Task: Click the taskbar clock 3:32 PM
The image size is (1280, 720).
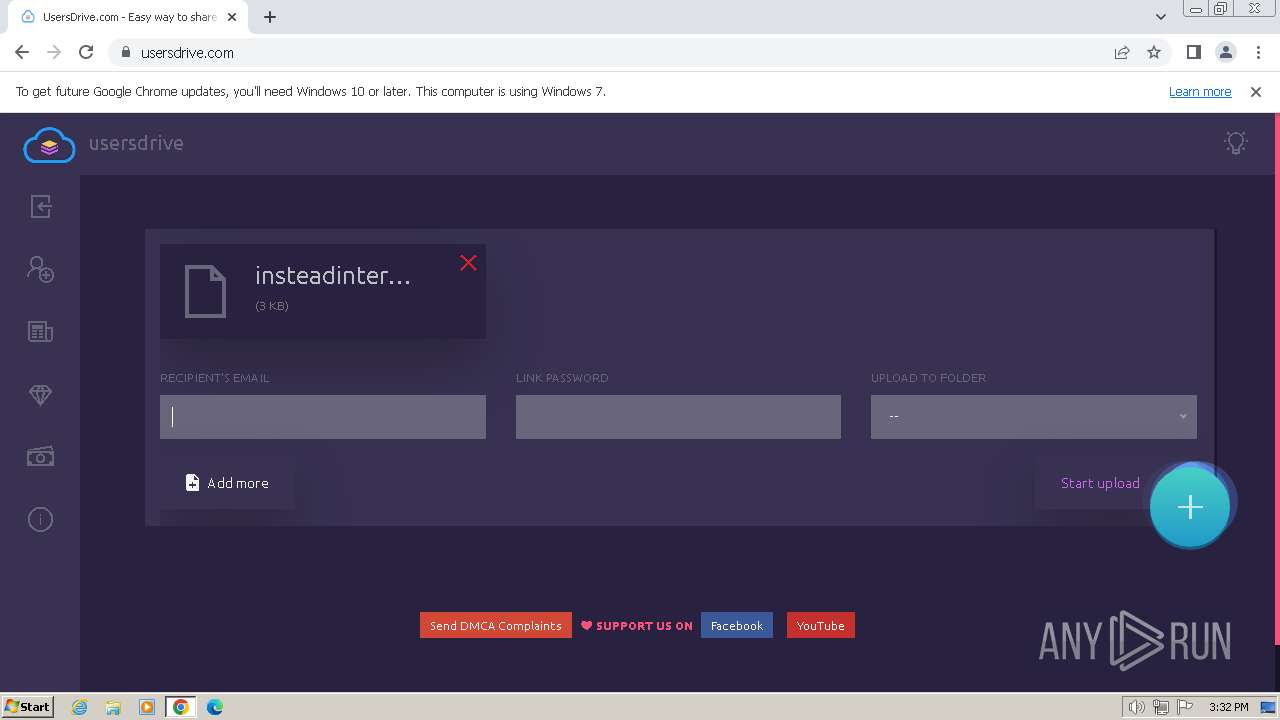Action: click(1228, 707)
